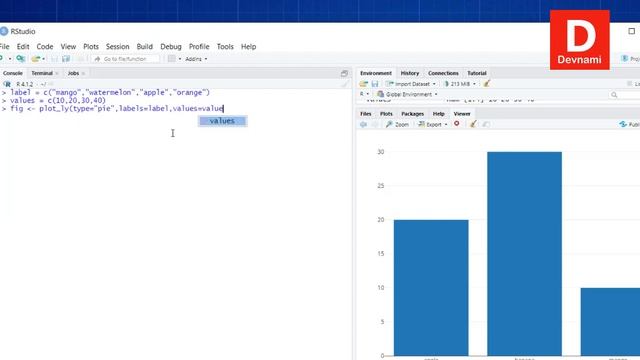
Task: Switch to the Viewer tab
Action: point(462,114)
